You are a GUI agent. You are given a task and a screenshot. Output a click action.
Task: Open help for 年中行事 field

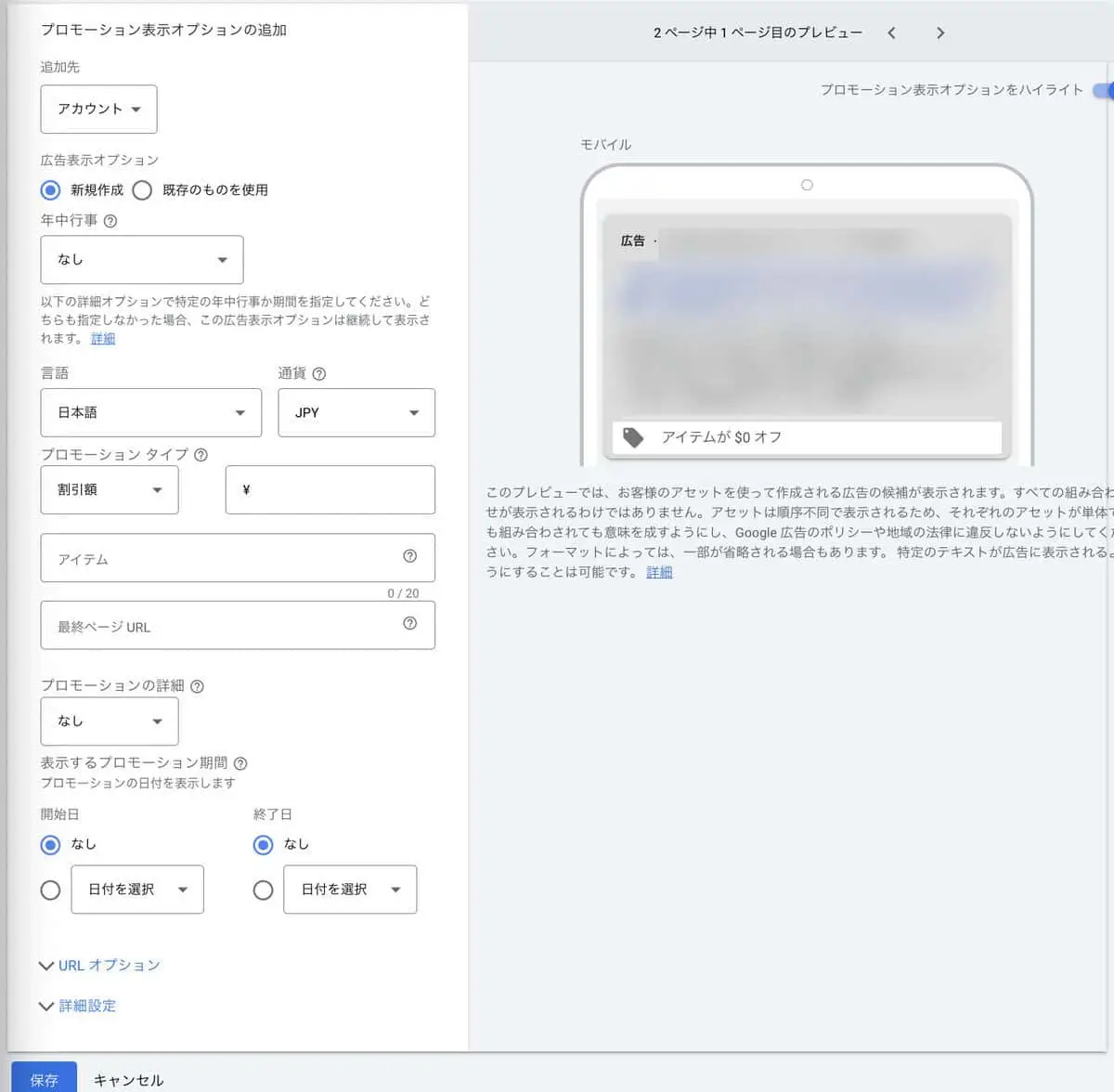pyautogui.click(x=110, y=221)
